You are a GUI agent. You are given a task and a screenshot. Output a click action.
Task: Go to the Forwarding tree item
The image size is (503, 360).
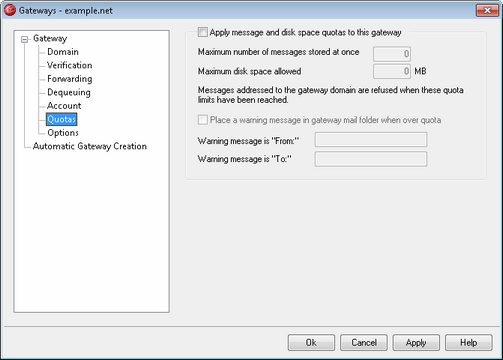[70, 79]
